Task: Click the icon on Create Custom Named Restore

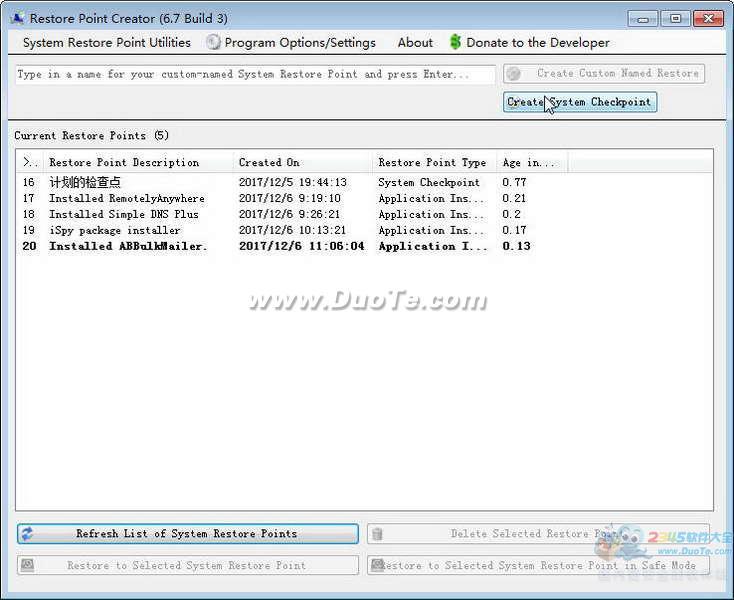Action: pyautogui.click(x=514, y=73)
